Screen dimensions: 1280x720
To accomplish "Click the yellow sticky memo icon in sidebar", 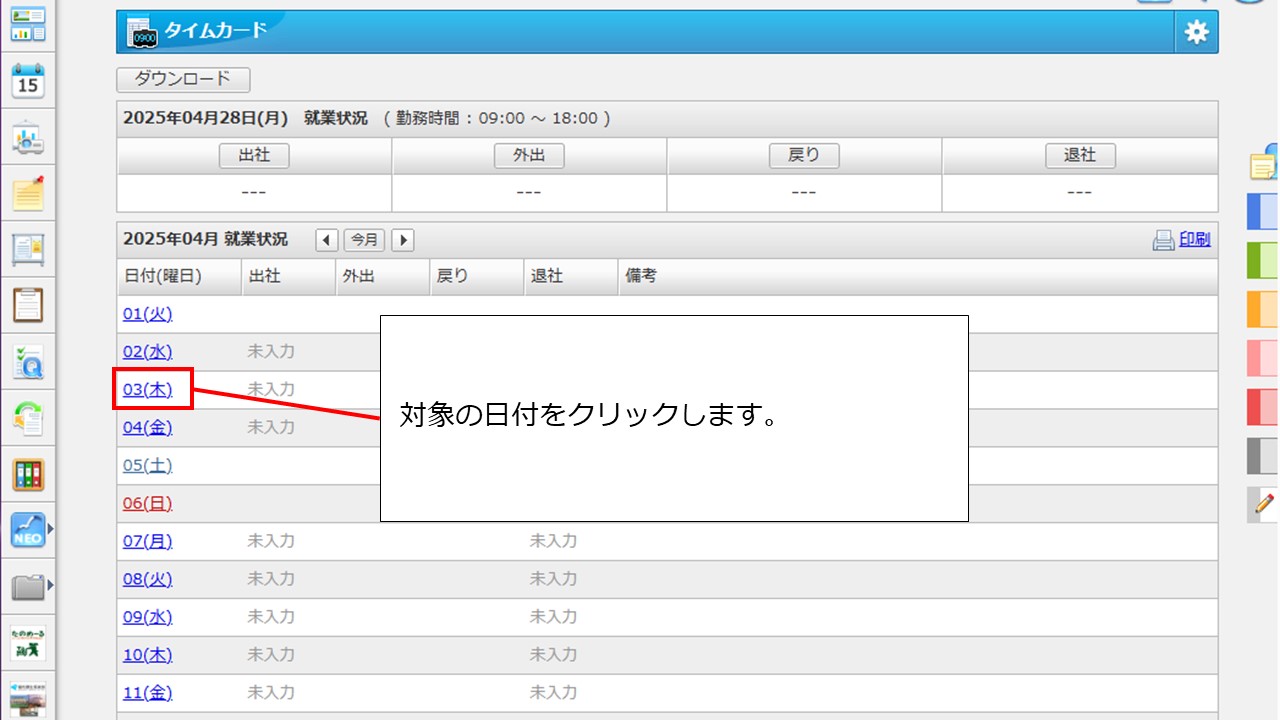I will click(28, 193).
